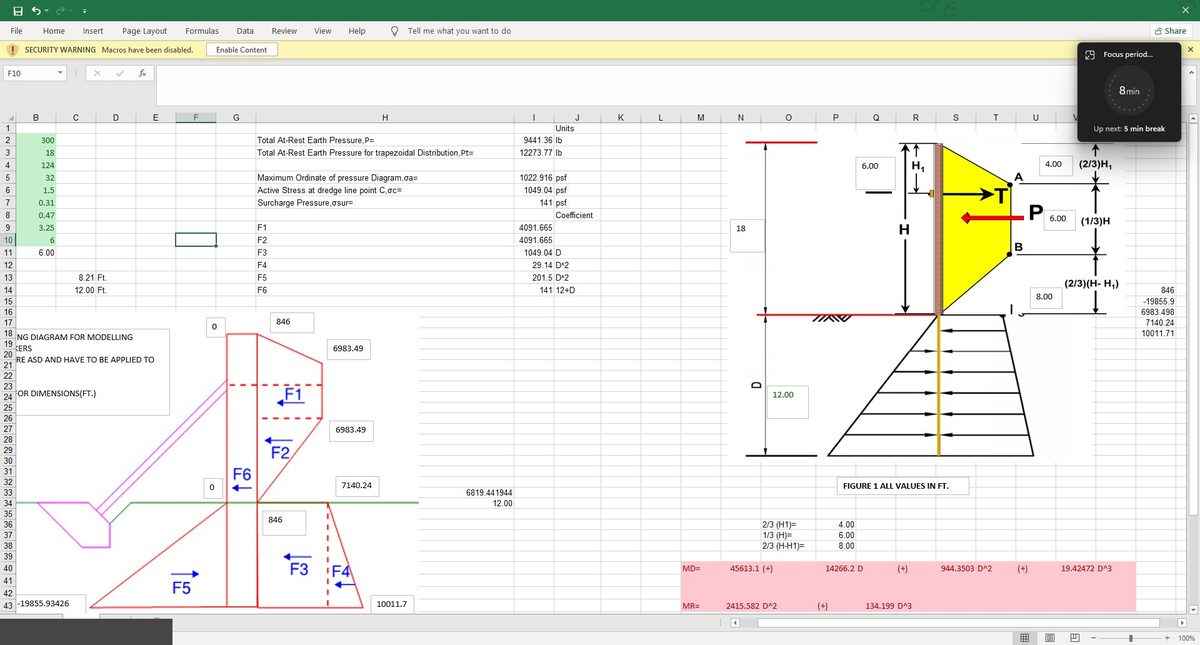Image resolution: width=1200 pixels, height=645 pixels.
Task: Enable Page Break Preview mode
Action: pos(1075,637)
